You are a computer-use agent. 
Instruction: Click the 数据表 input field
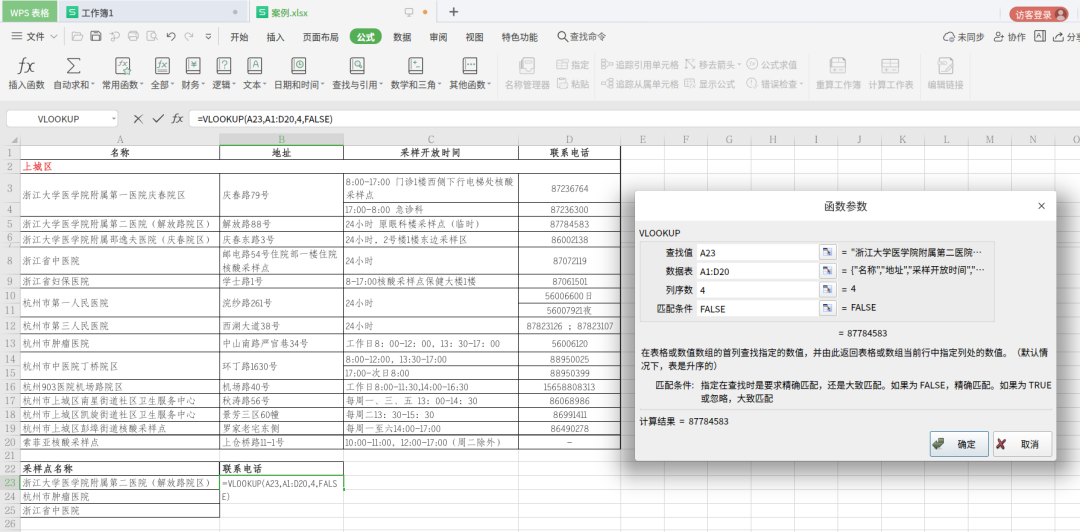(757, 271)
